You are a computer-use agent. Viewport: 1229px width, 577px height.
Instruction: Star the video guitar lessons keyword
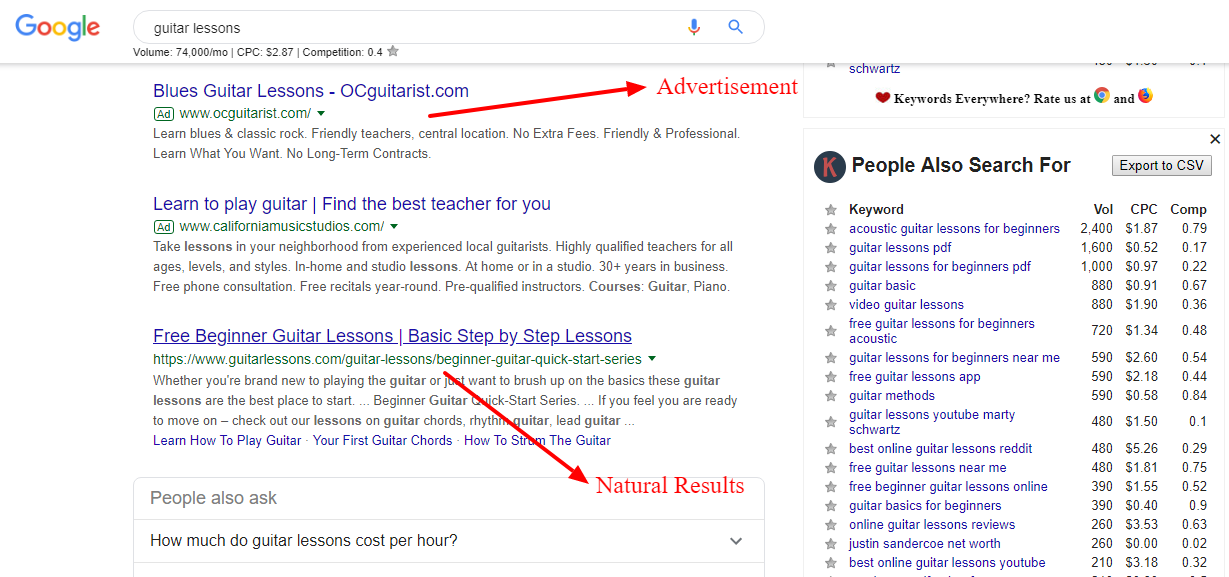coord(830,305)
